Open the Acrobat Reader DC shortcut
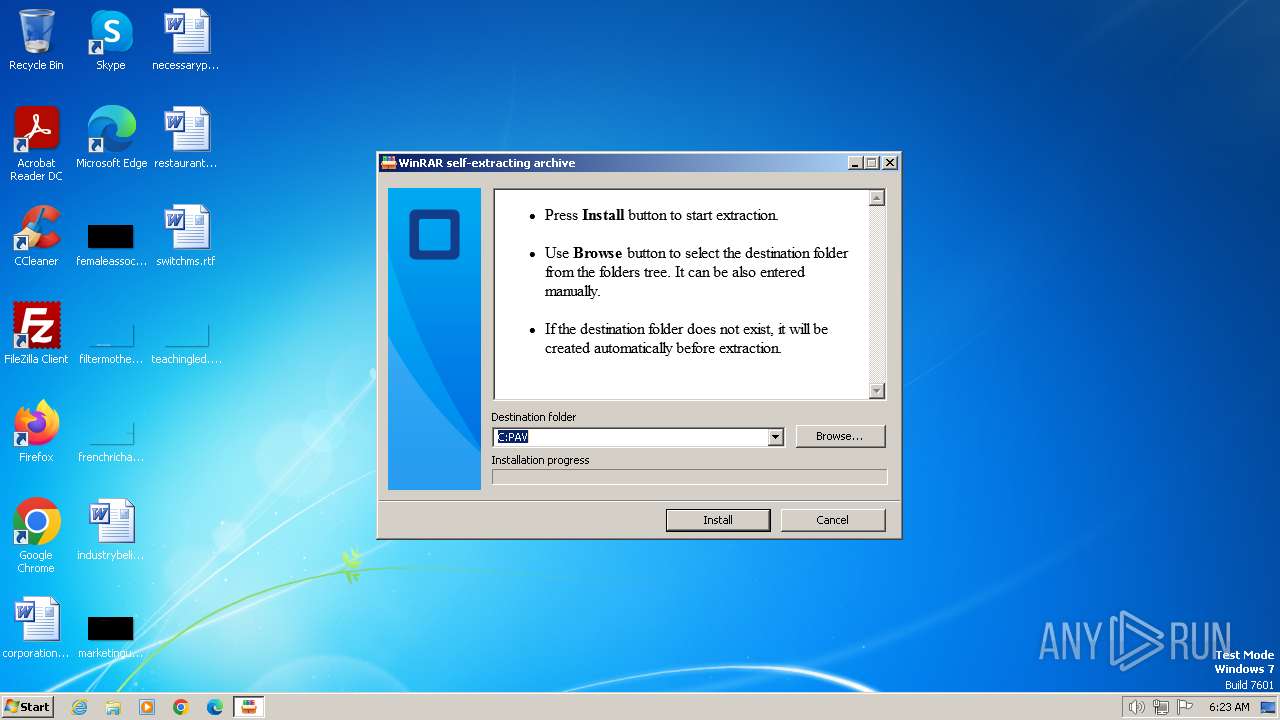Image resolution: width=1280 pixels, height=720 pixels. click(36, 143)
